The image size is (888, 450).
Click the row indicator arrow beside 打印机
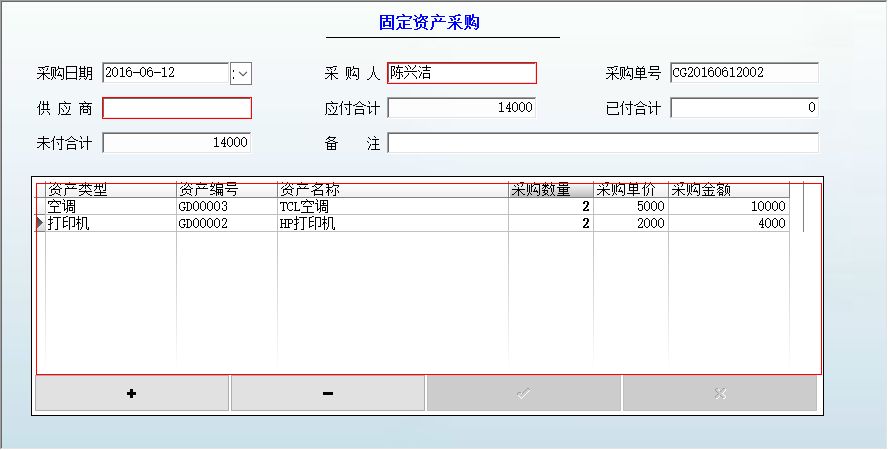pyautogui.click(x=40, y=223)
